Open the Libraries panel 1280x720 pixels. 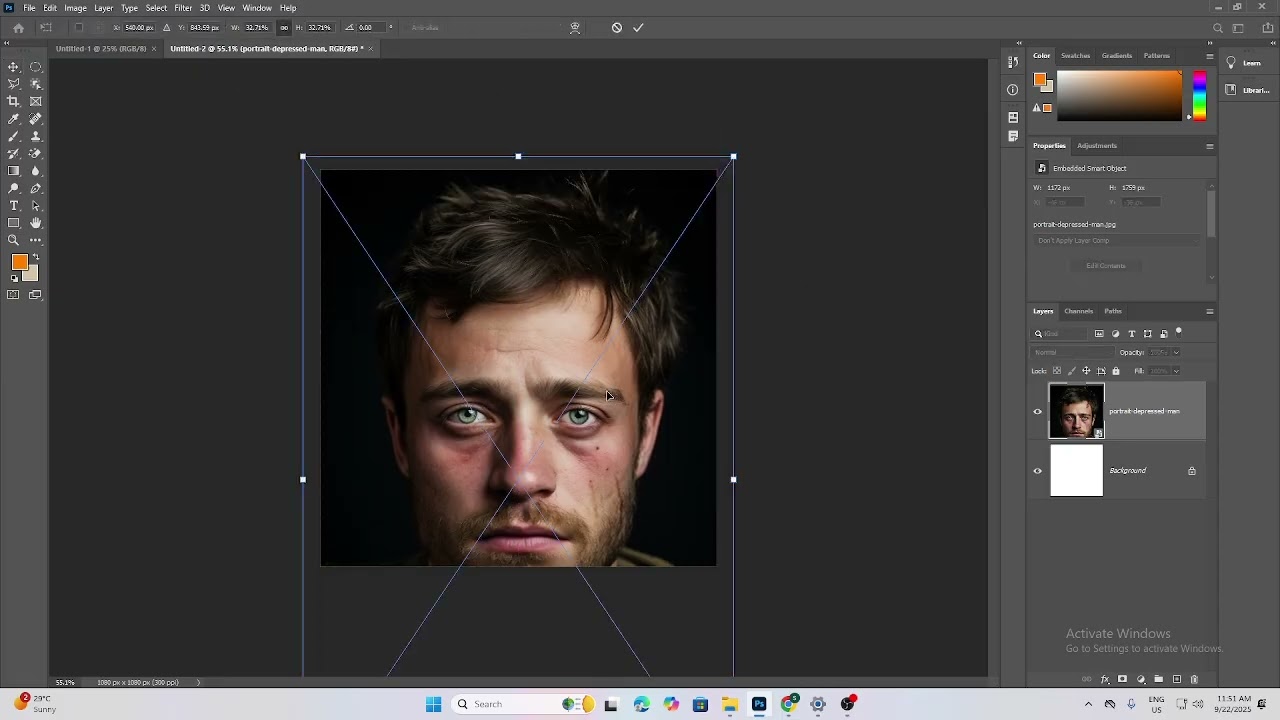coord(1248,90)
